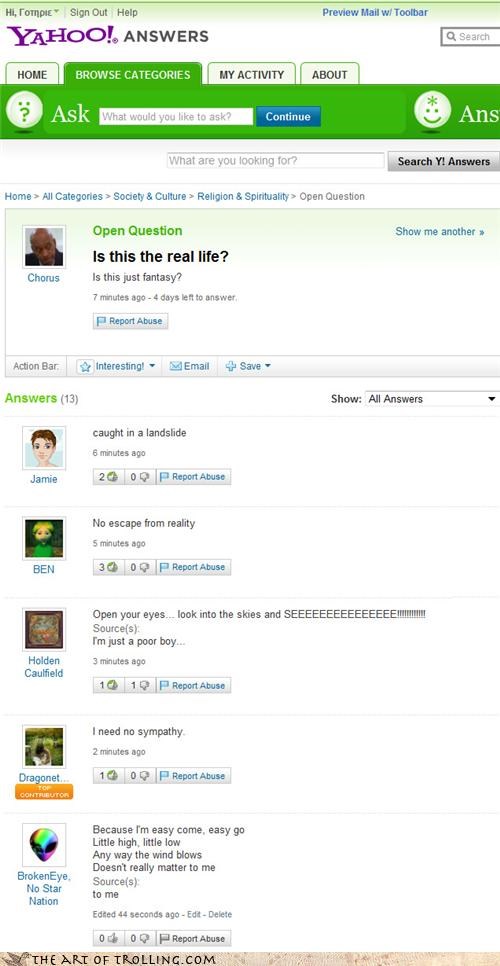
Task: Open BrokenEye's alien avatar thumbnail
Action: coord(44,845)
